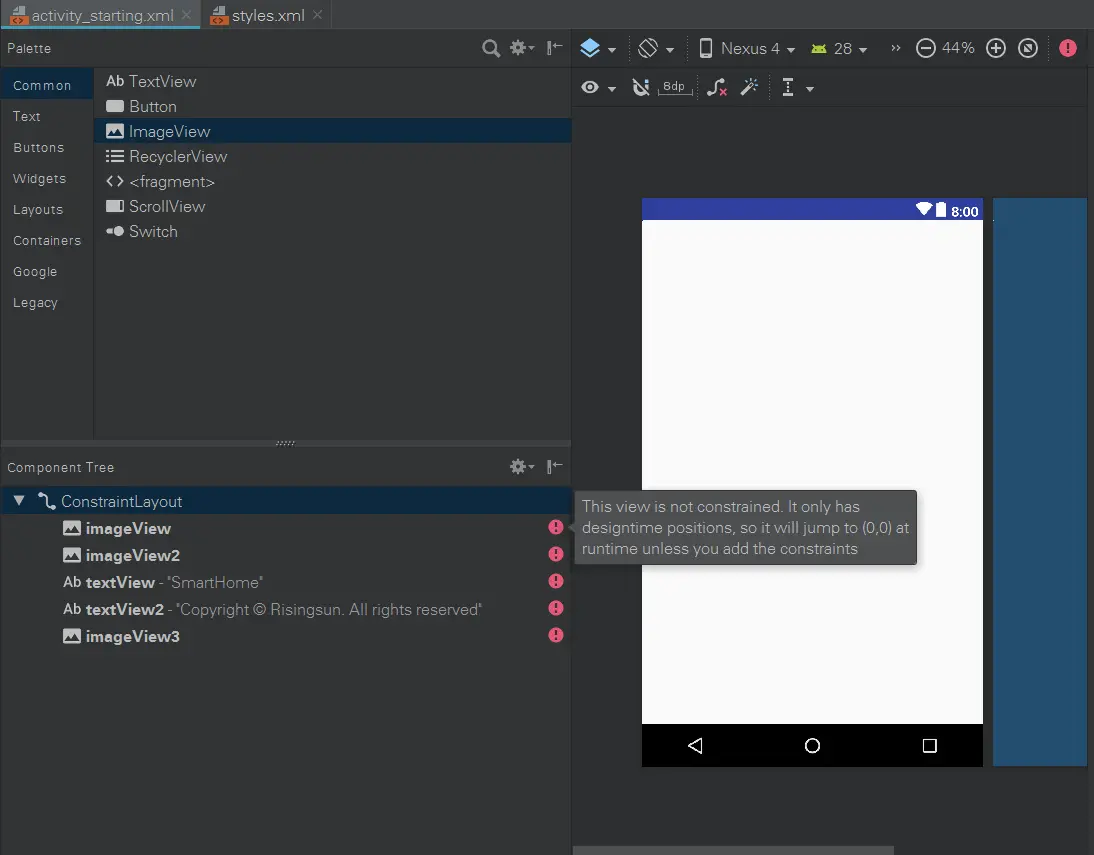
Task: Select ImageView in the palette
Action: [333, 131]
